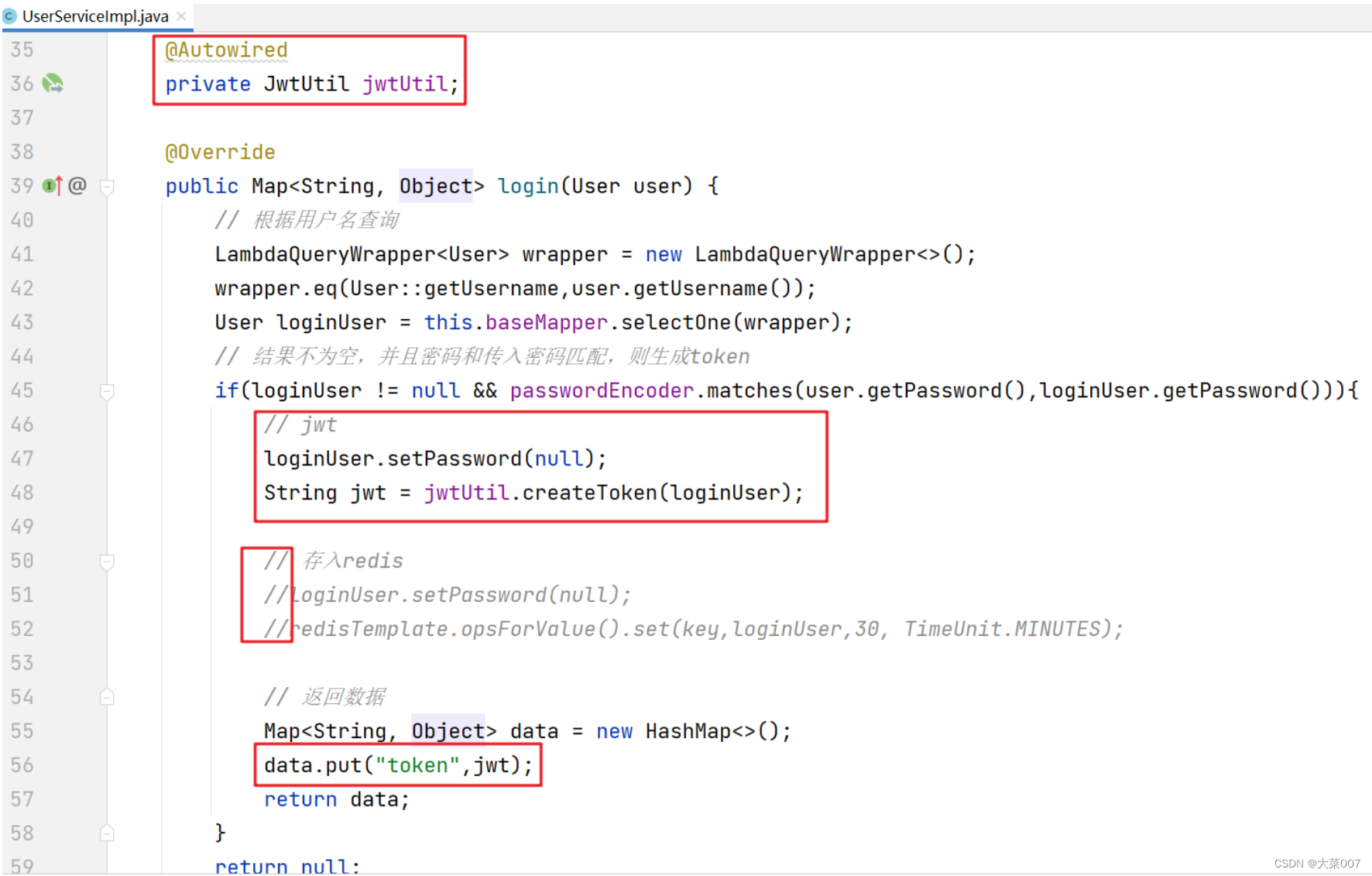Click the highlighted Object on line 39
1372x876 pixels.
[x=436, y=186]
